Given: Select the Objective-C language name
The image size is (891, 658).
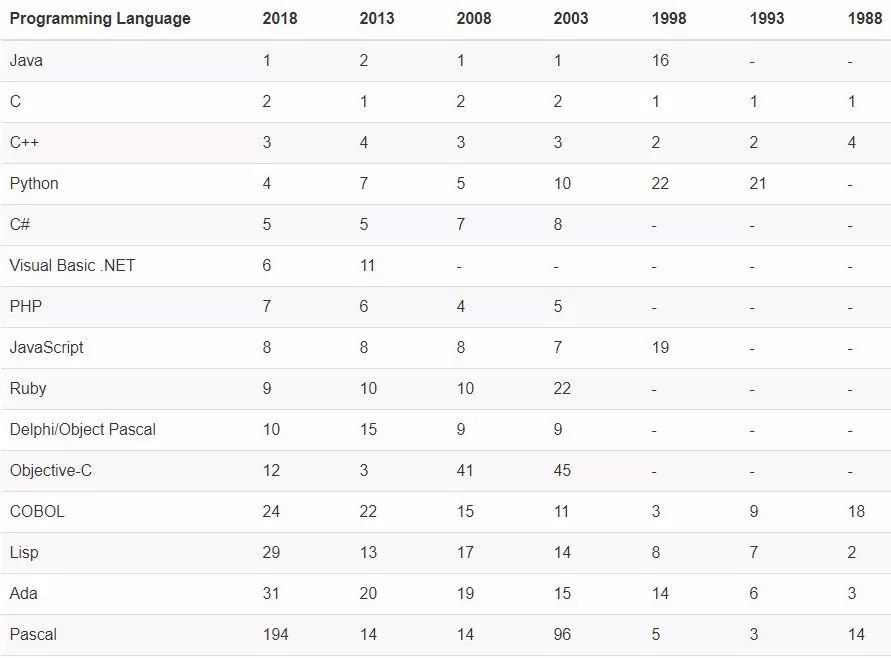Looking at the screenshot, I should [51, 471].
